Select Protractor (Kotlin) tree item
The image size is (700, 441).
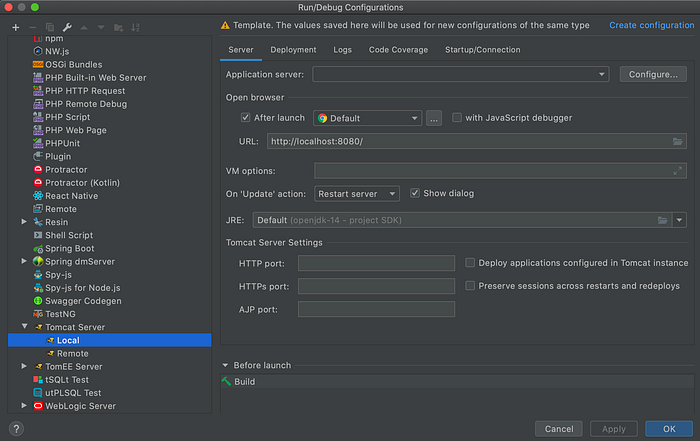click(x=109, y=183)
